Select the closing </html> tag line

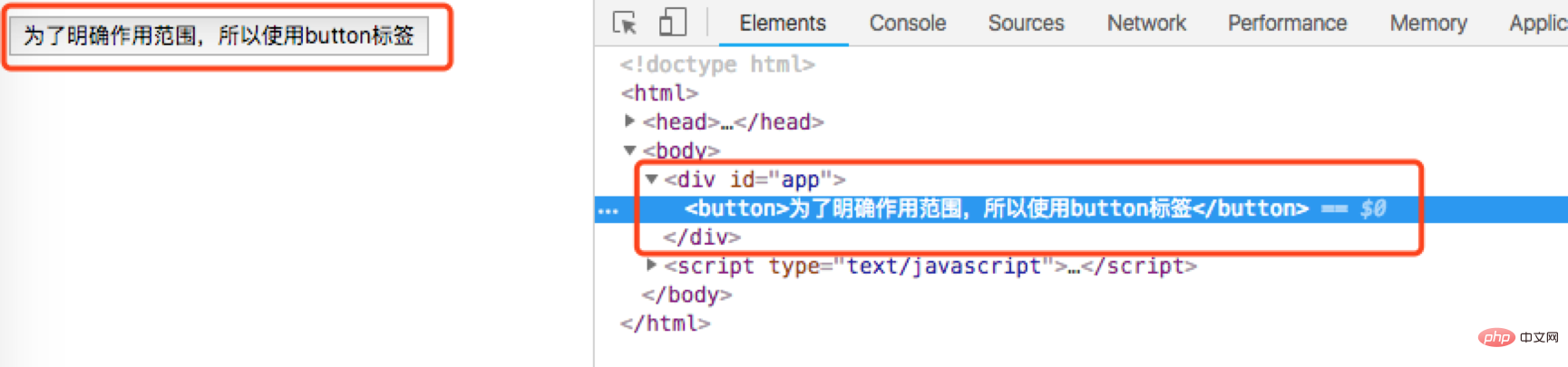[x=665, y=324]
